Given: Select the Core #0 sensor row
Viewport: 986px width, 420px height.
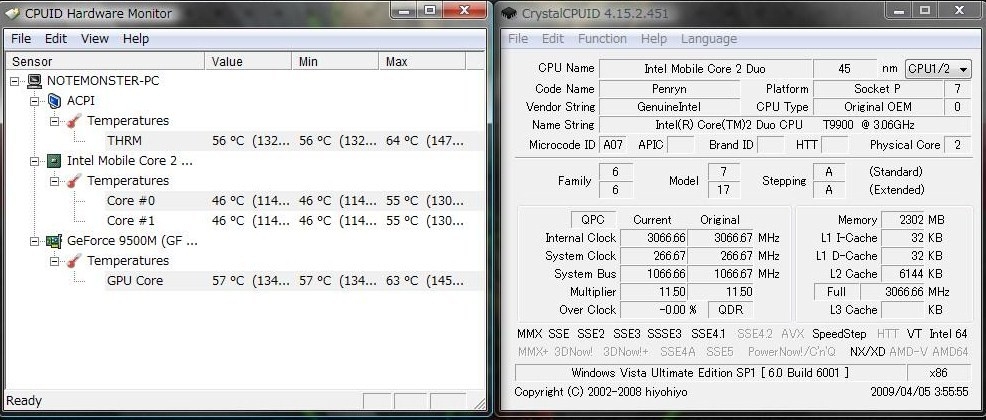Looking at the screenshot, I should point(294,201).
